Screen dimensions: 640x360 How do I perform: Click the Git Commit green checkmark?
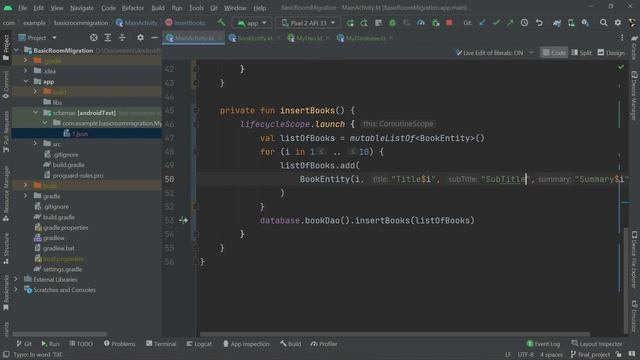point(496,23)
